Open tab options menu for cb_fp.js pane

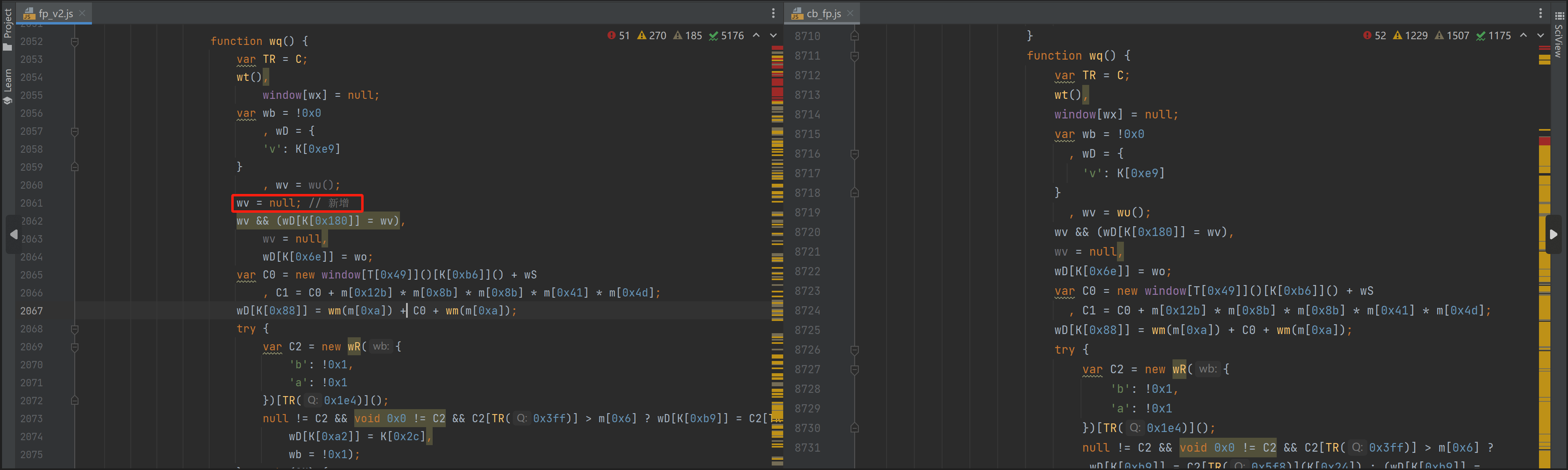[1541, 13]
